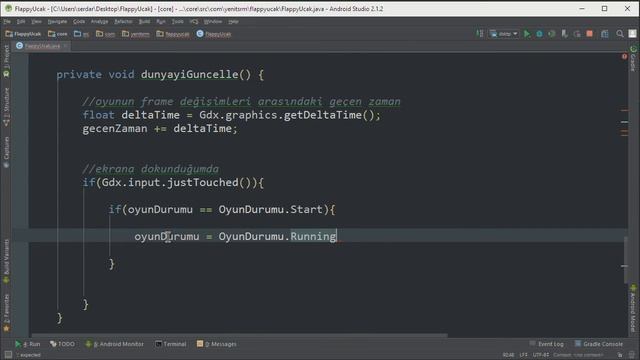Click Make Project icon in toolbar
The width and height of the screenshot is (640, 360).
(480, 34)
